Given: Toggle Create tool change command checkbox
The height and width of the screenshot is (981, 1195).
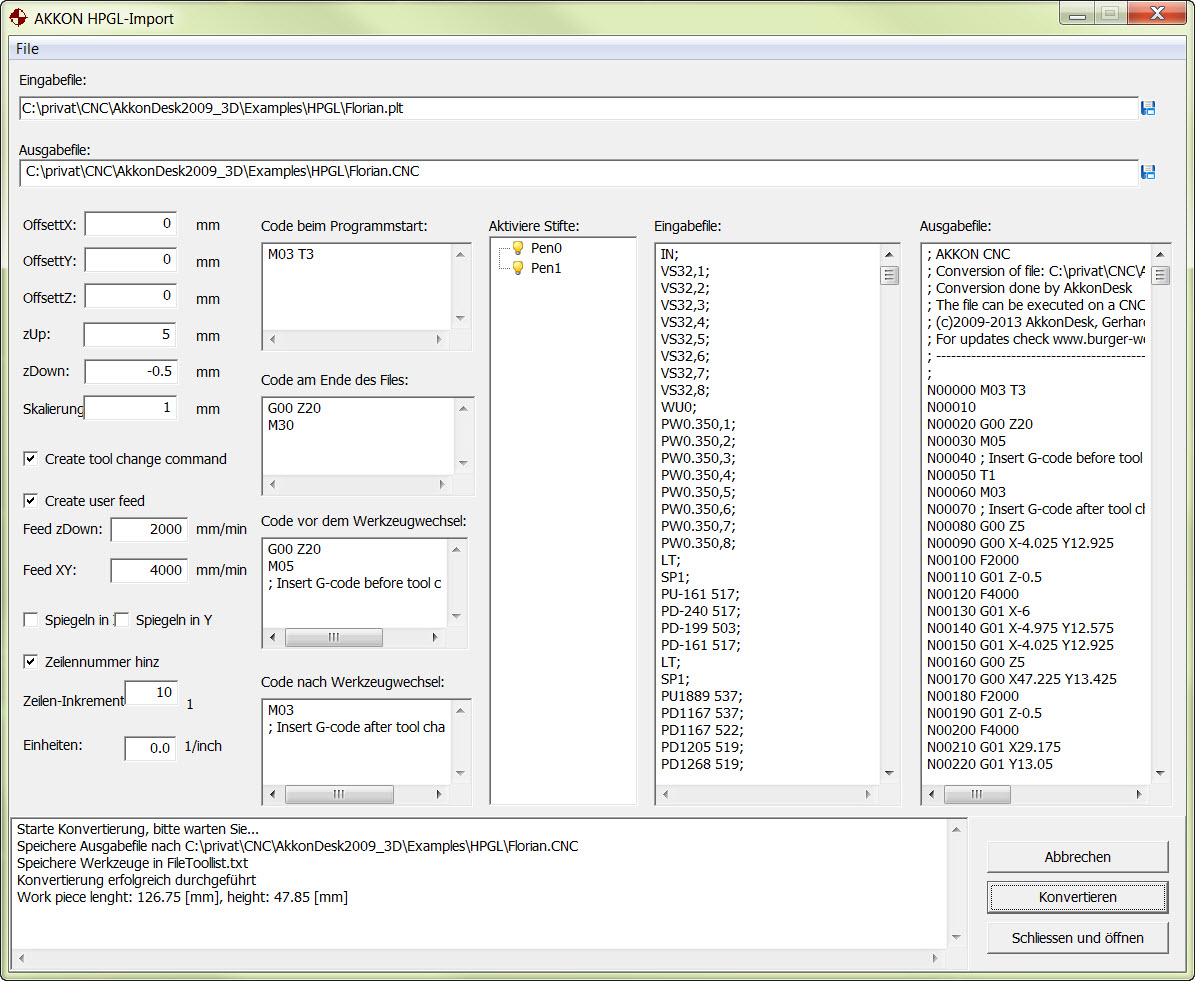Looking at the screenshot, I should 31,459.
